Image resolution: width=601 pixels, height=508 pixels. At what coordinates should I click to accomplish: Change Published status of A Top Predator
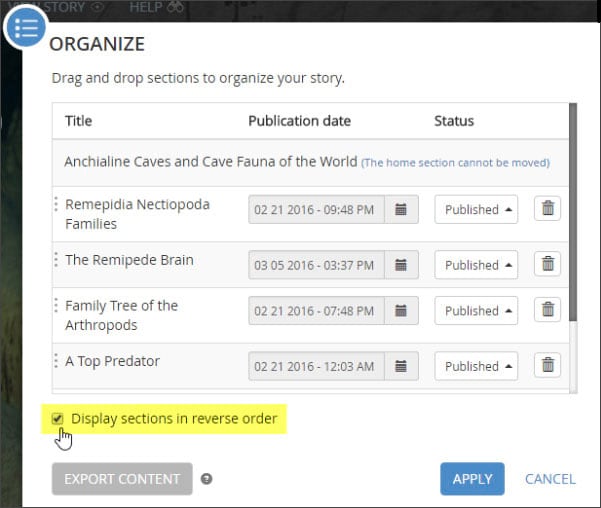pyautogui.click(x=475, y=366)
